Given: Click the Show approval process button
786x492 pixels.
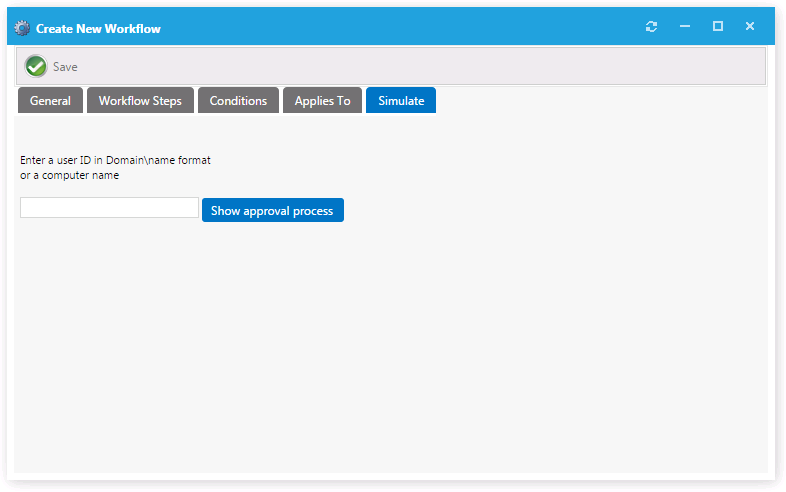Looking at the screenshot, I should click(x=272, y=210).
